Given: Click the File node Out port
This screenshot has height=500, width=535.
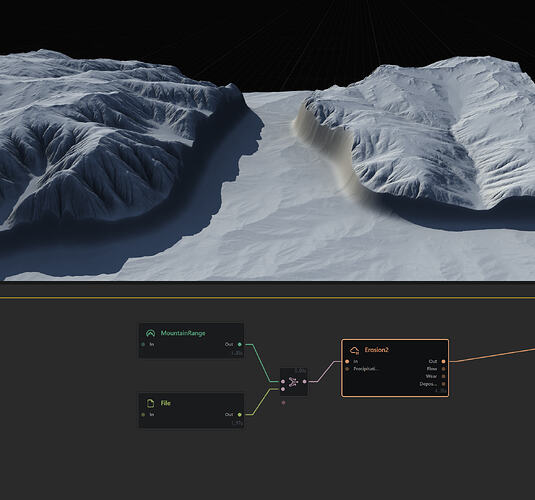Looking at the screenshot, I should (x=240, y=414).
